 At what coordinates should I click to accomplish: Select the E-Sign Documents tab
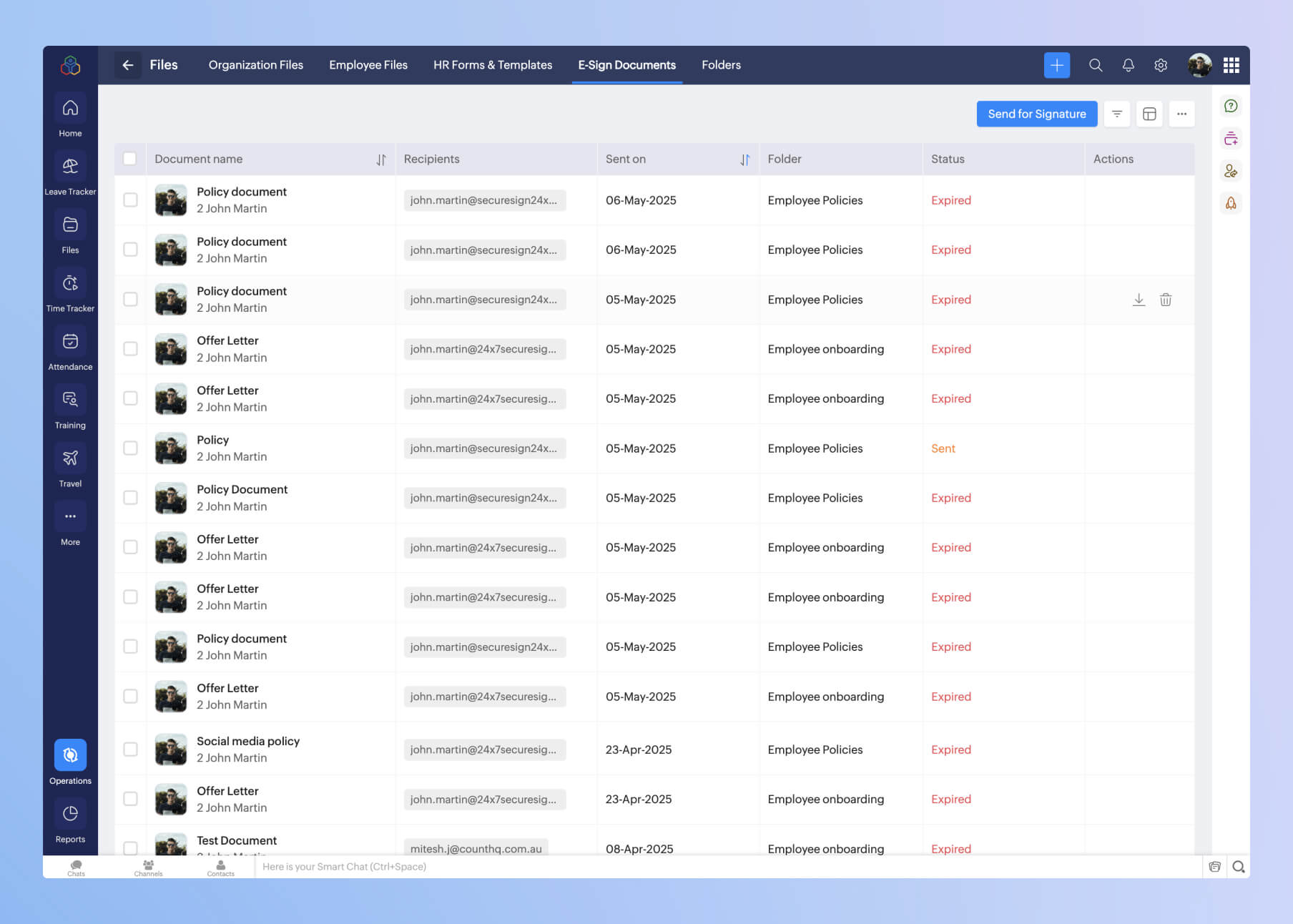pos(626,65)
